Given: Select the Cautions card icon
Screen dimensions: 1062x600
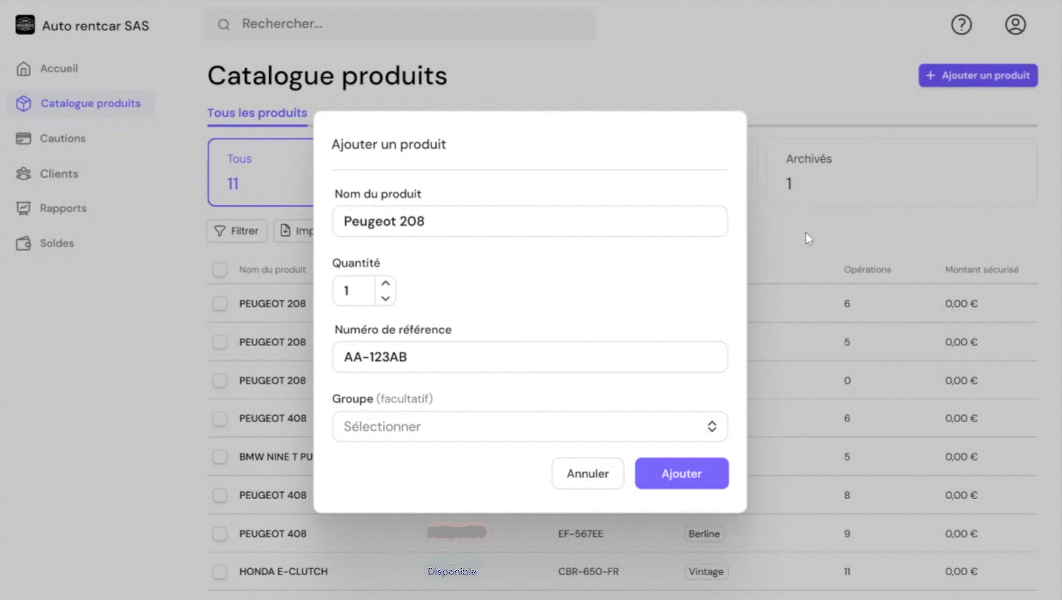Looking at the screenshot, I should (24, 139).
